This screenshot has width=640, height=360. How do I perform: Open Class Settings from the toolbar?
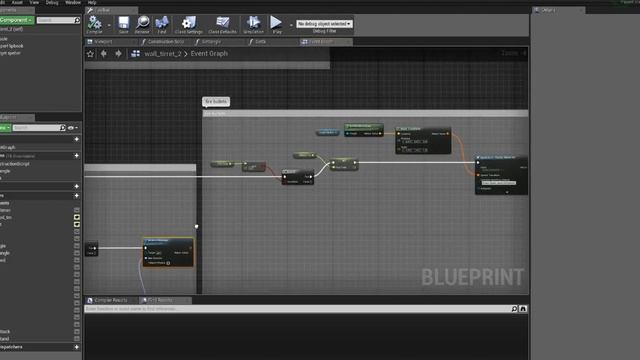click(x=189, y=24)
